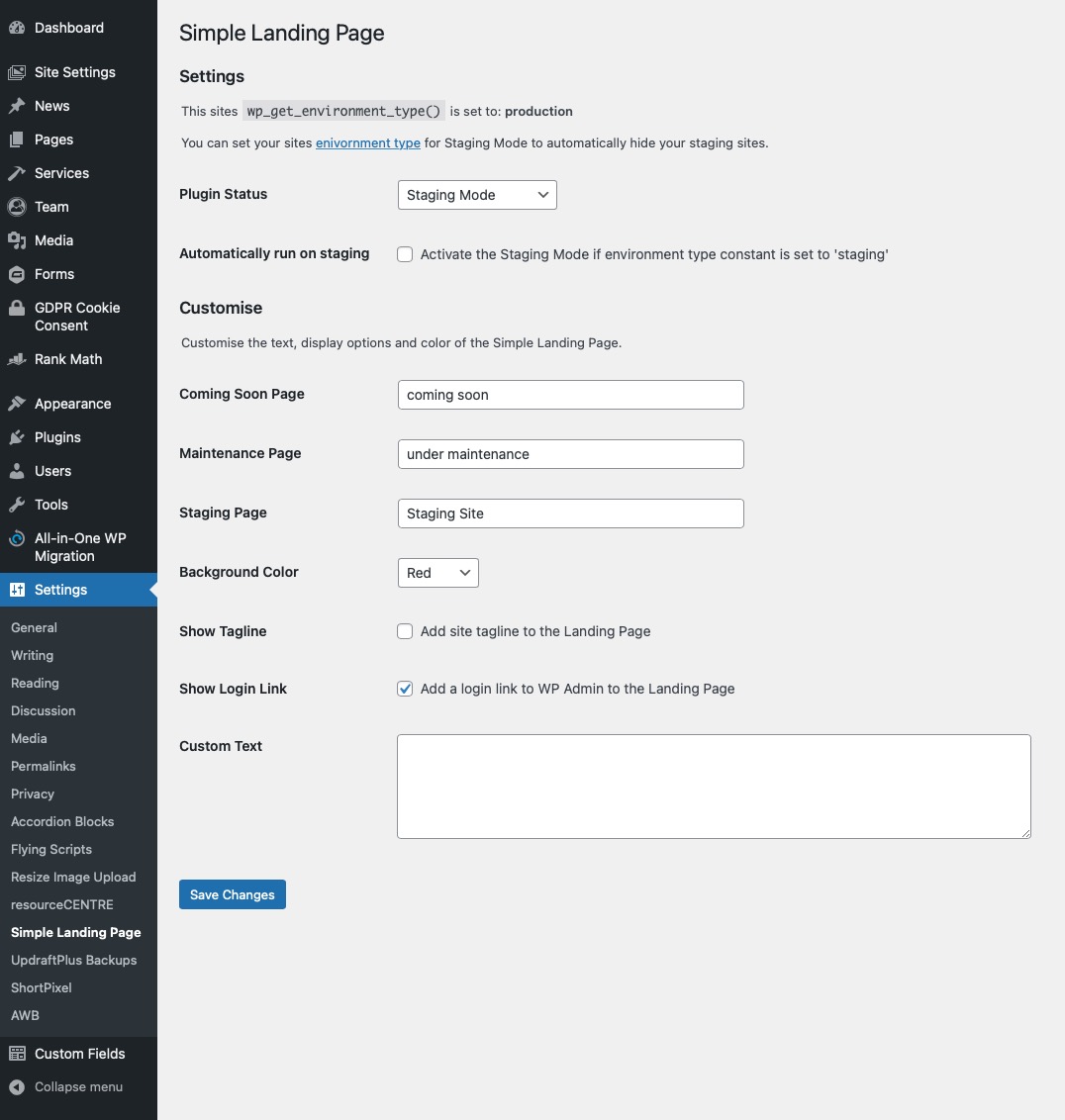Select Simple Landing Page submenu item

click(x=76, y=932)
